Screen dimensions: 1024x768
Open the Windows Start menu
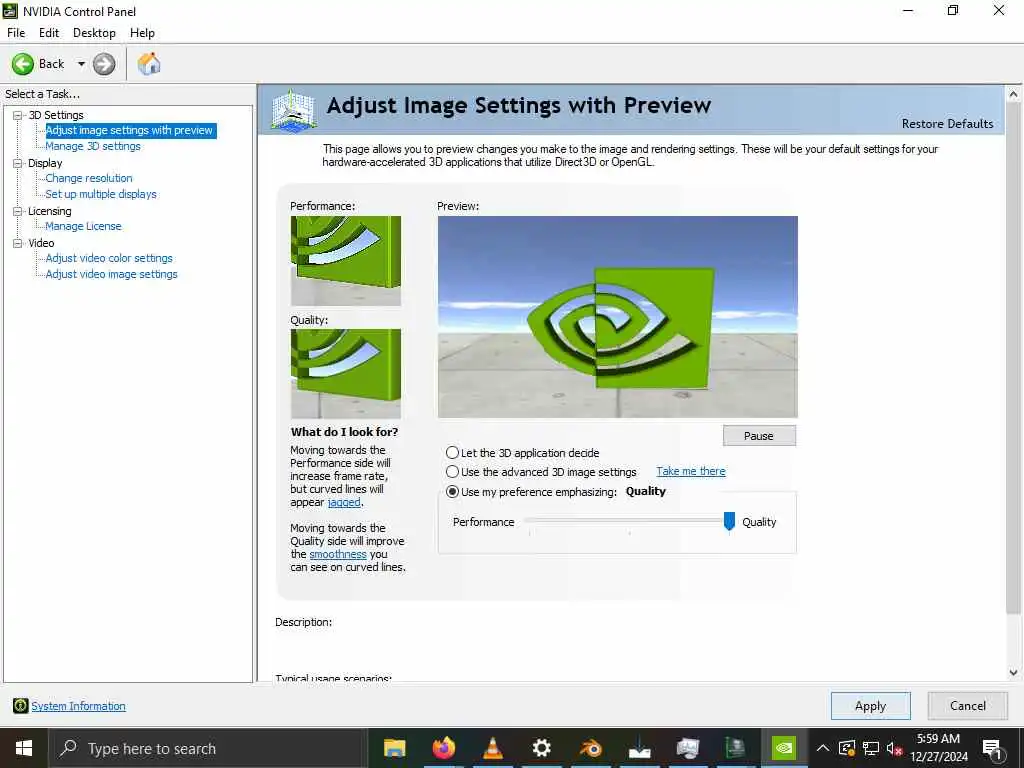24,748
